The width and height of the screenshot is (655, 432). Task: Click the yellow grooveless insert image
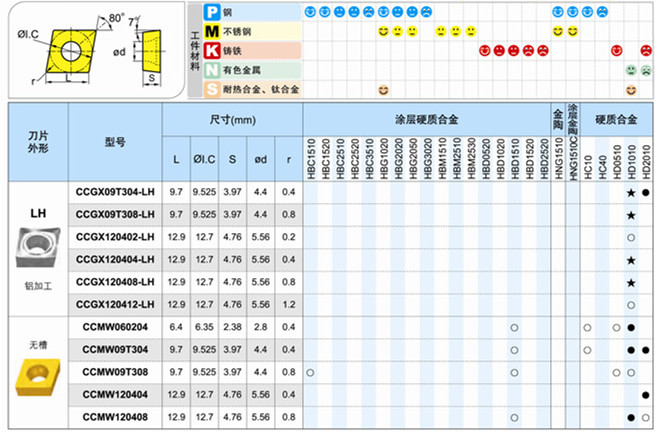tap(37, 380)
